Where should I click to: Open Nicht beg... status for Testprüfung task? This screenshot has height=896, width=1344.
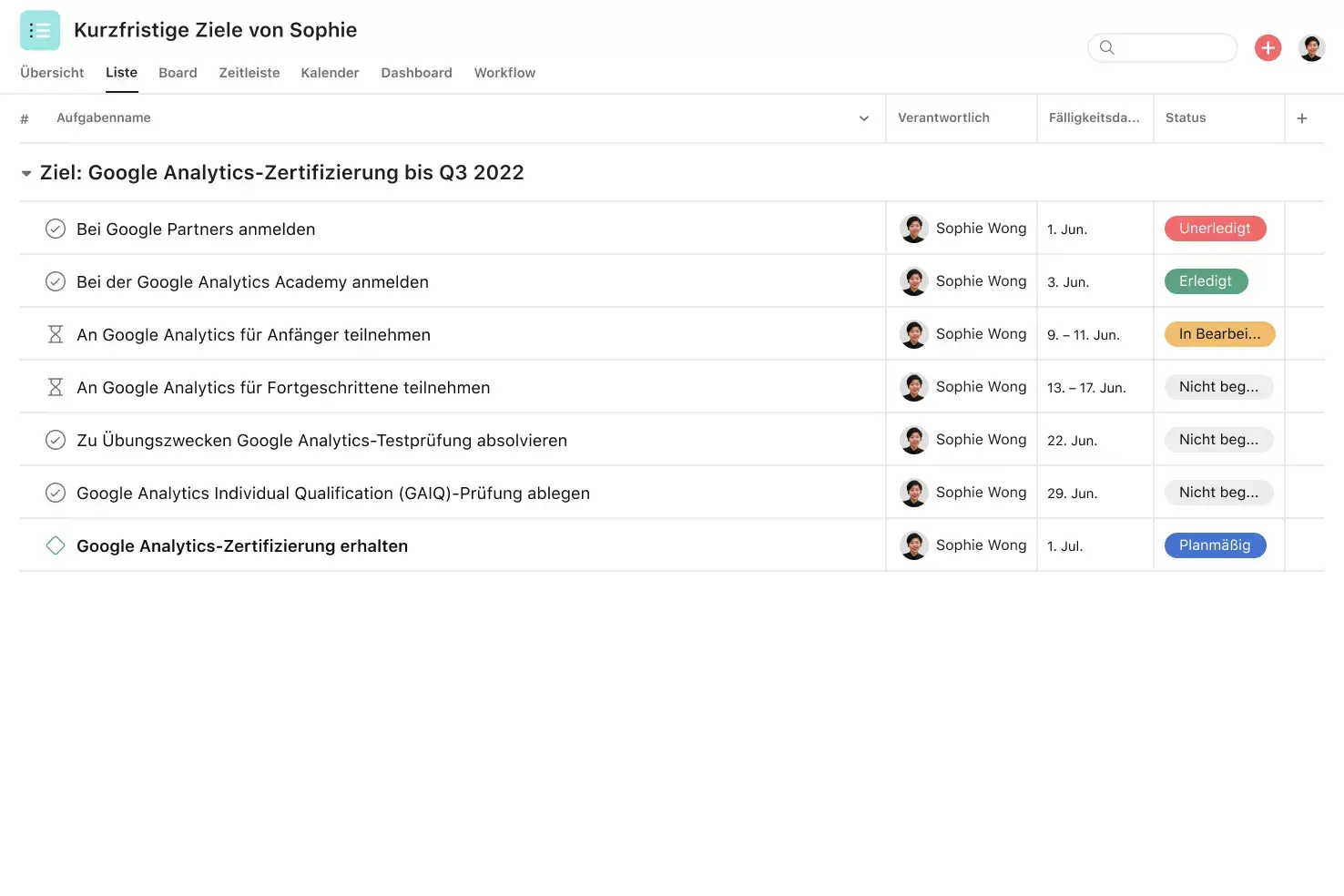click(1218, 440)
